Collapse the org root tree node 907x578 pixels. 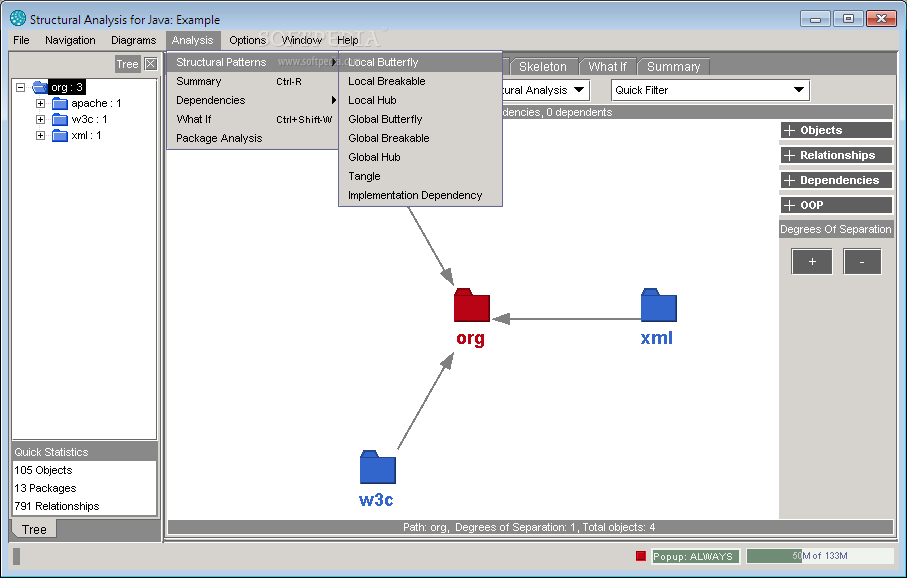click(20, 87)
